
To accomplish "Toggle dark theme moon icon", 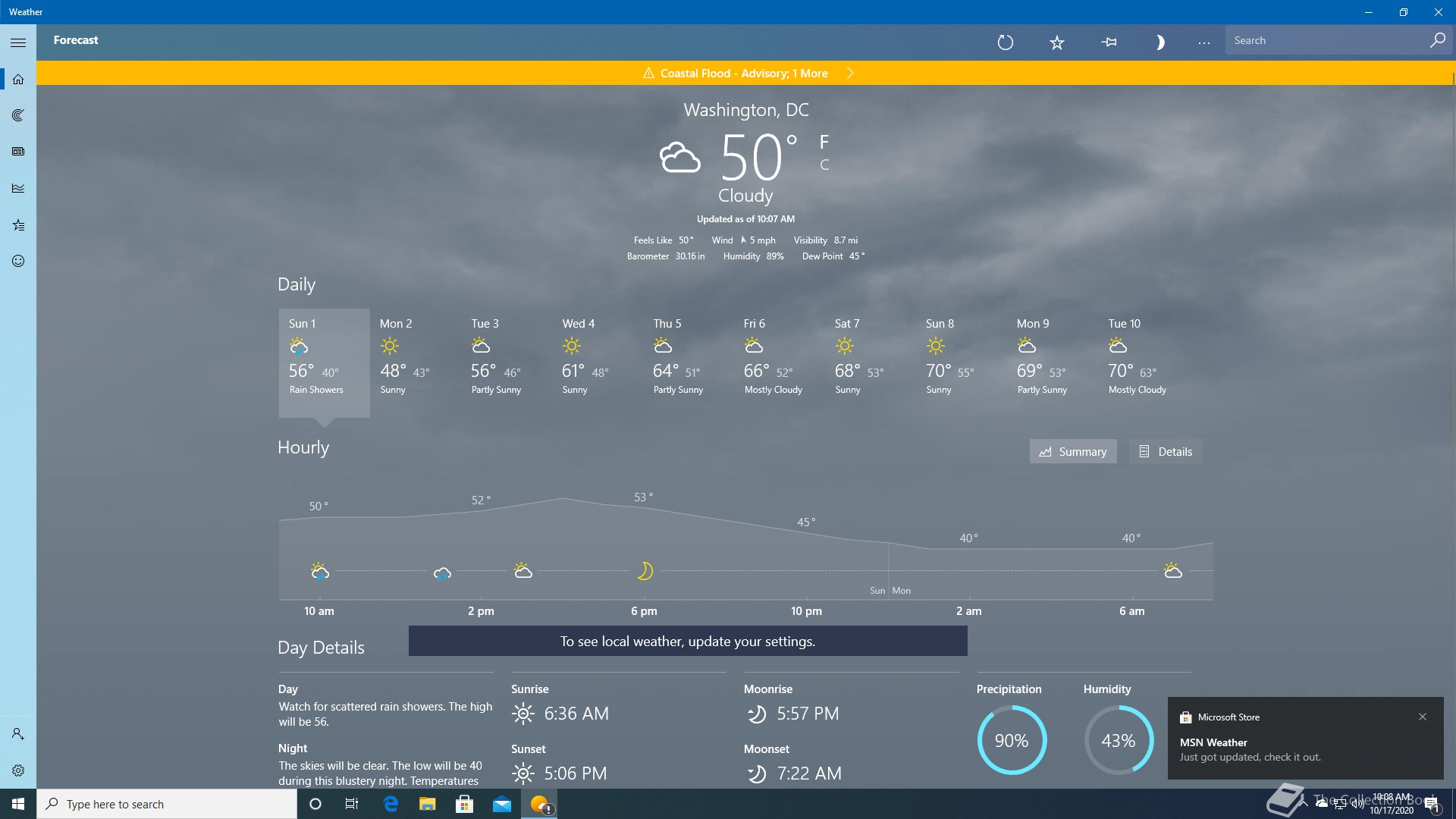I will tap(1159, 42).
